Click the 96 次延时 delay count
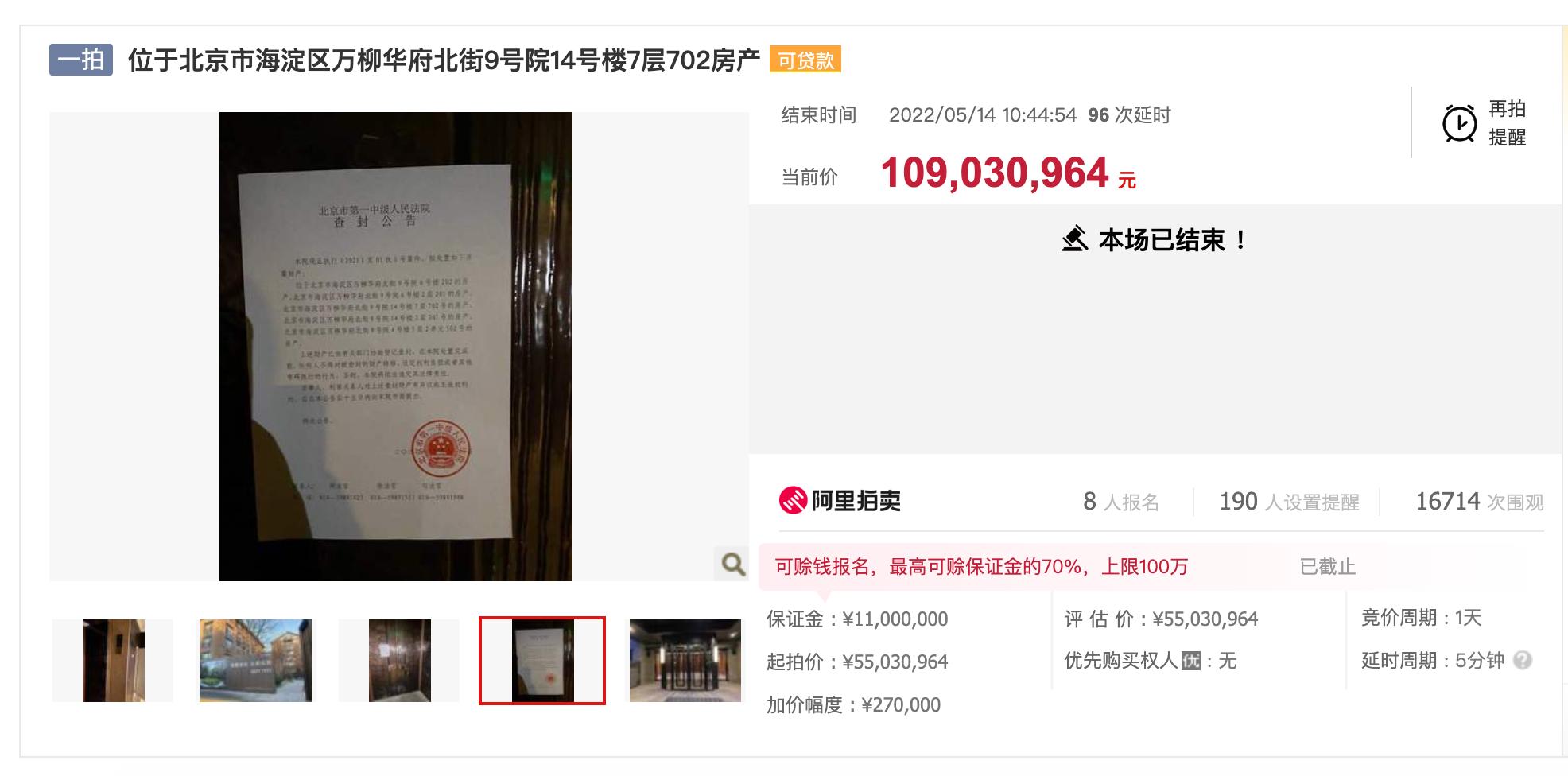Screen dimensions: 1568x776 1129,115
